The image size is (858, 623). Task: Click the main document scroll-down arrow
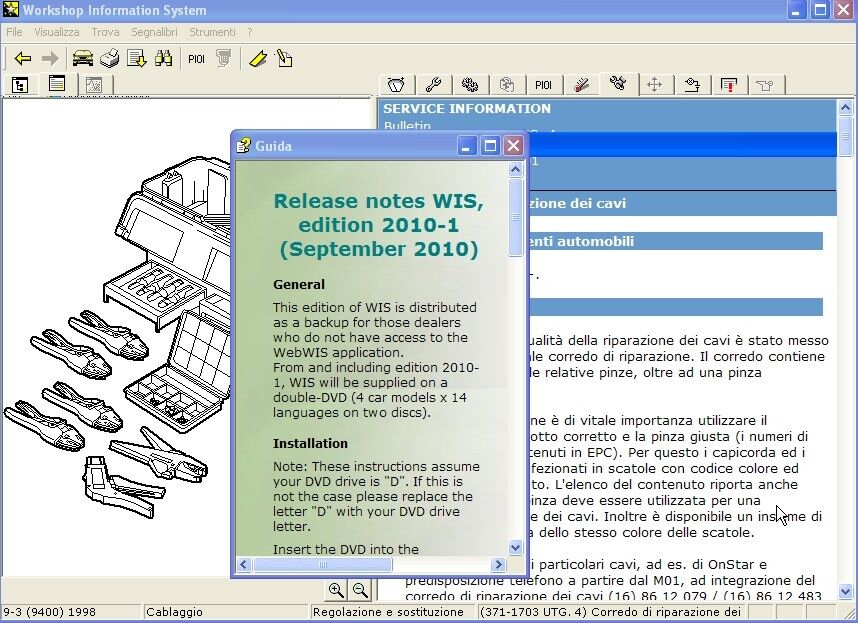tap(845, 591)
